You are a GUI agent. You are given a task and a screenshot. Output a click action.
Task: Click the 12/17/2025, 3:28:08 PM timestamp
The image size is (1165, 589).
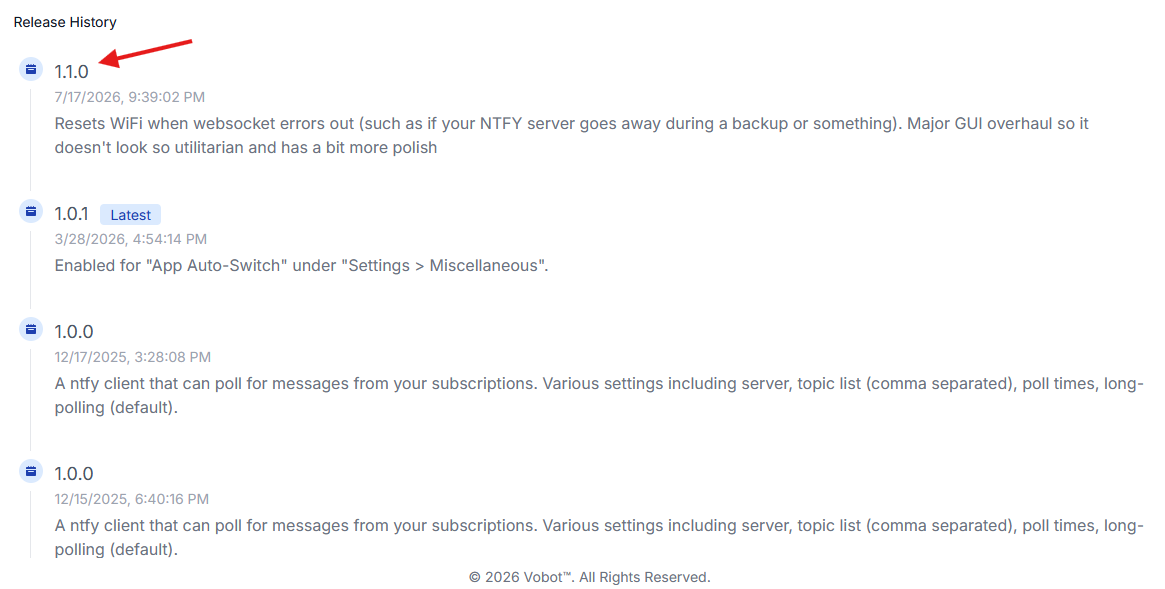[132, 357]
